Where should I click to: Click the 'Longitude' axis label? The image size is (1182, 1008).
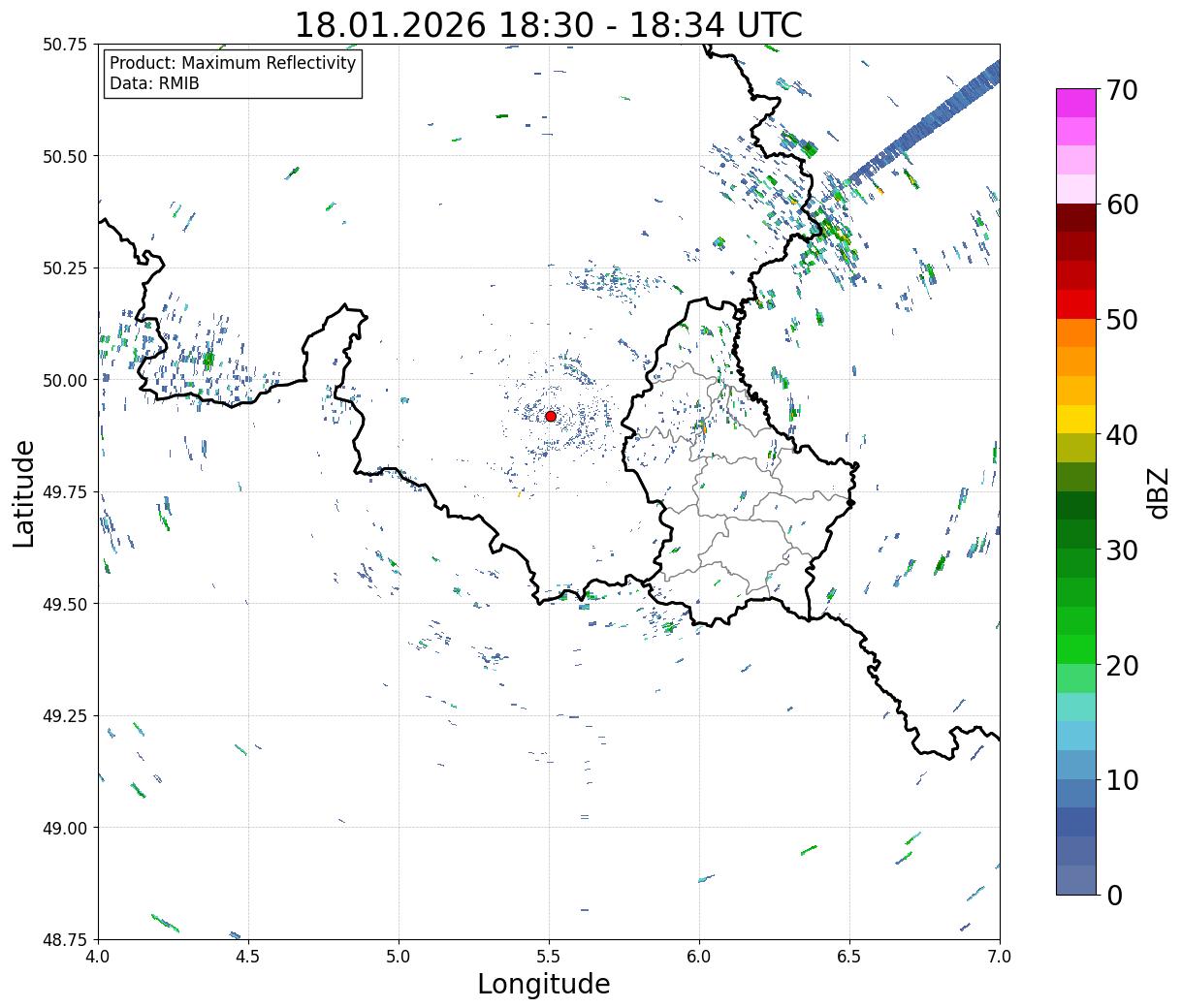pos(544,984)
